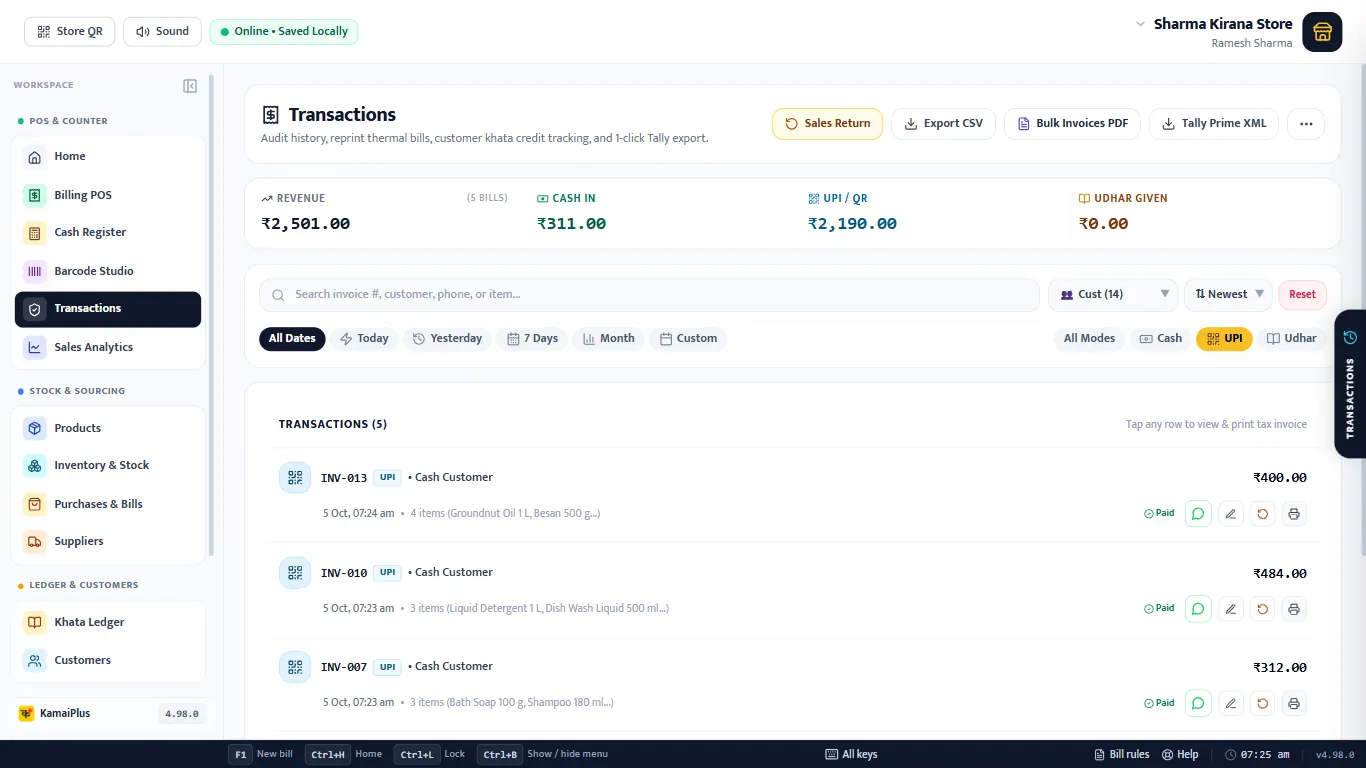This screenshot has height=768, width=1366.
Task: Reset the transaction filters
Action: point(1302,295)
